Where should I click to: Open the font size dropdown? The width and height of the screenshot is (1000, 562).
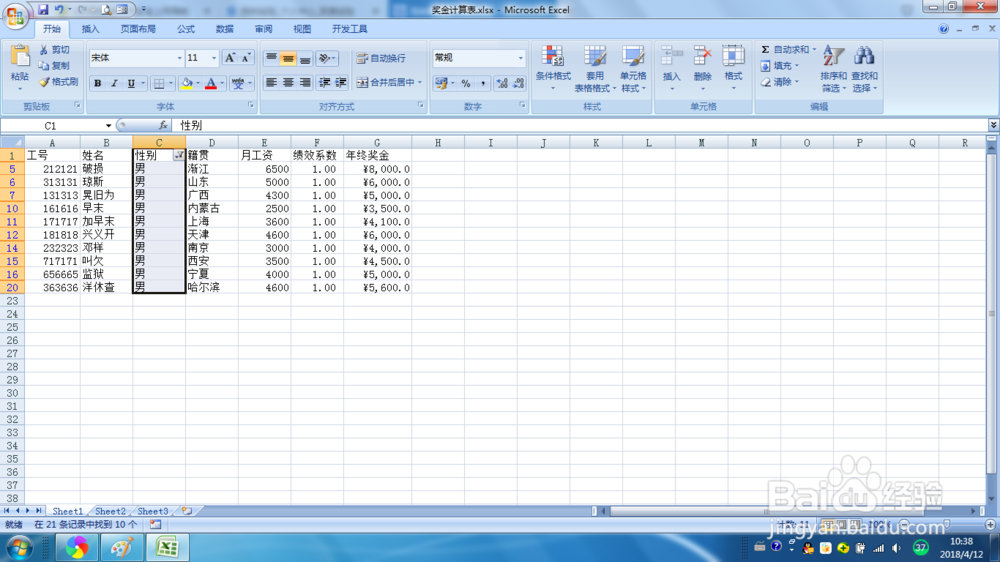[x=214, y=58]
